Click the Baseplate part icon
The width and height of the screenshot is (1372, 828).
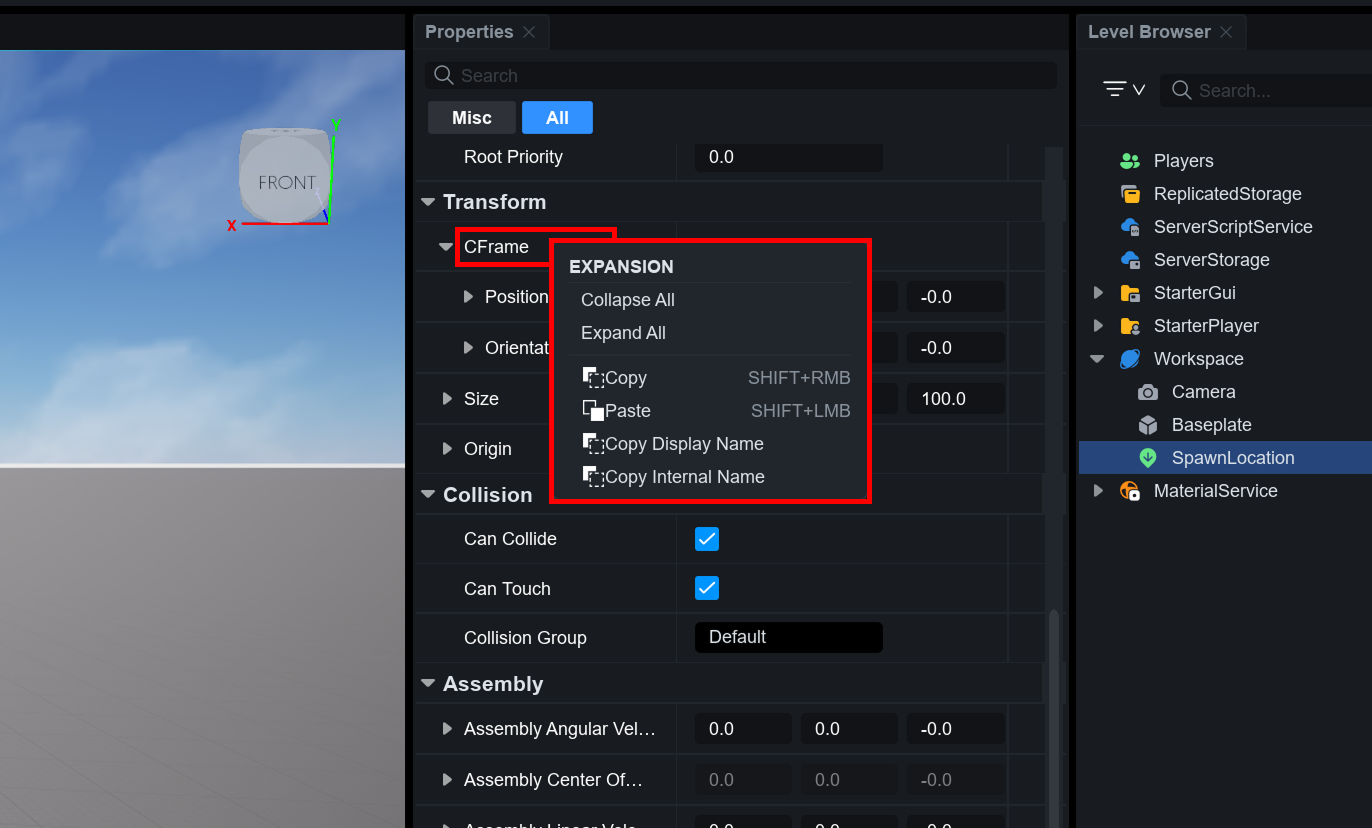click(x=1148, y=425)
